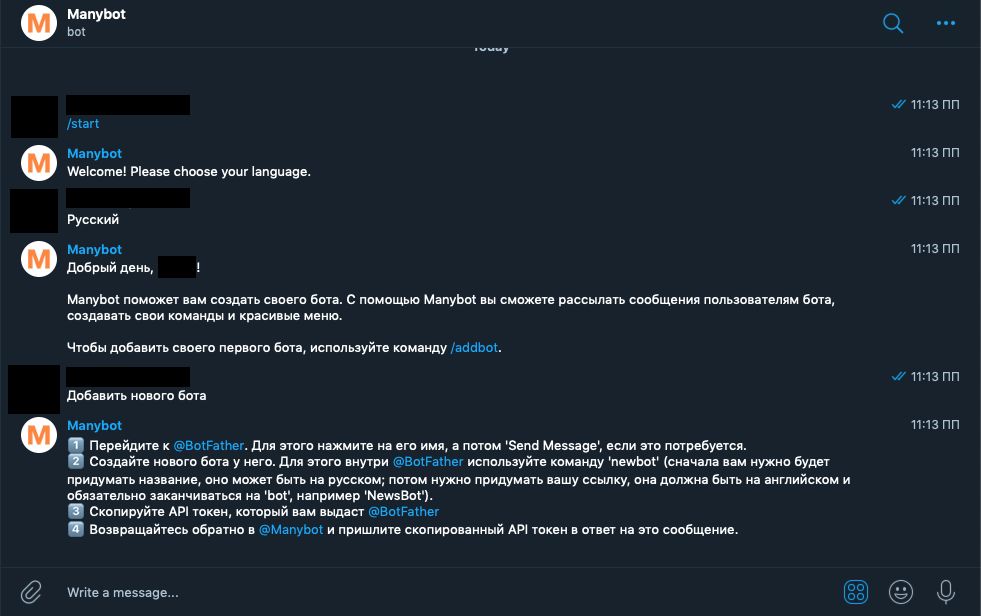The image size is (981, 616).
Task: Click the orange Manybot avatar beside a message
Action: click(x=38, y=162)
